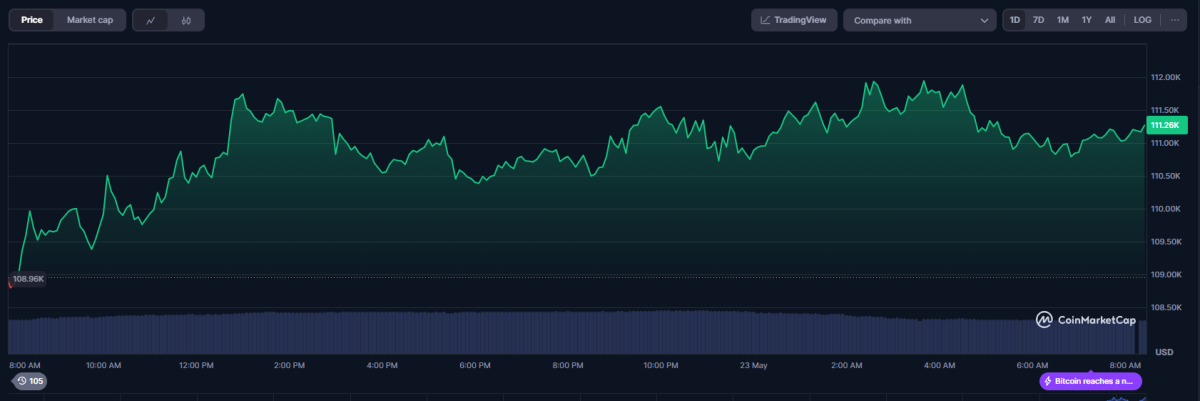Open the more options ellipsis menu
The image size is (1200, 401).
point(1175,20)
